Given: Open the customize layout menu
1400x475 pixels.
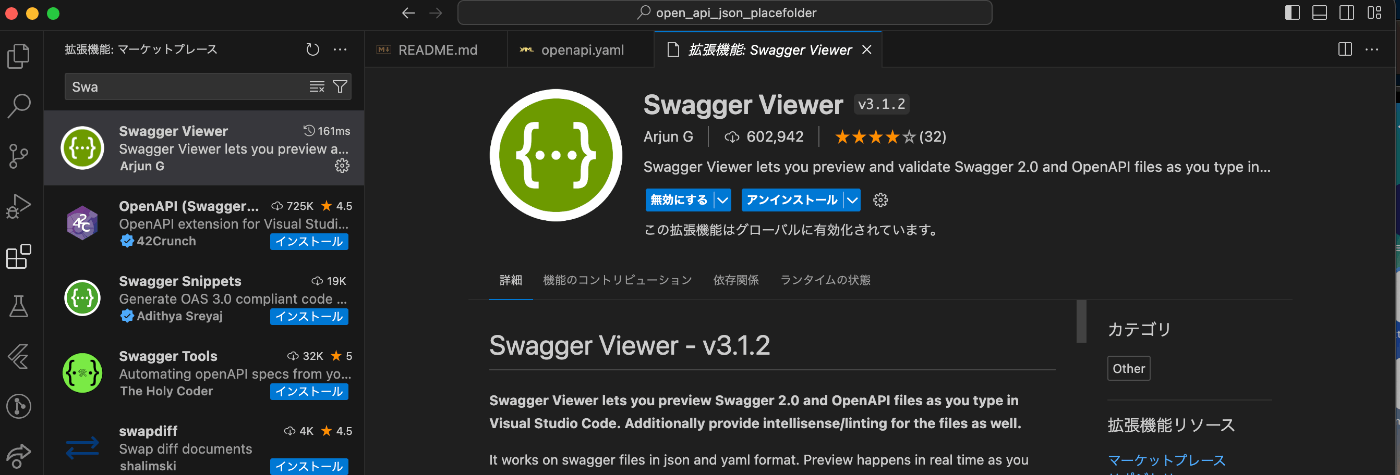Looking at the screenshot, I should [1374, 13].
